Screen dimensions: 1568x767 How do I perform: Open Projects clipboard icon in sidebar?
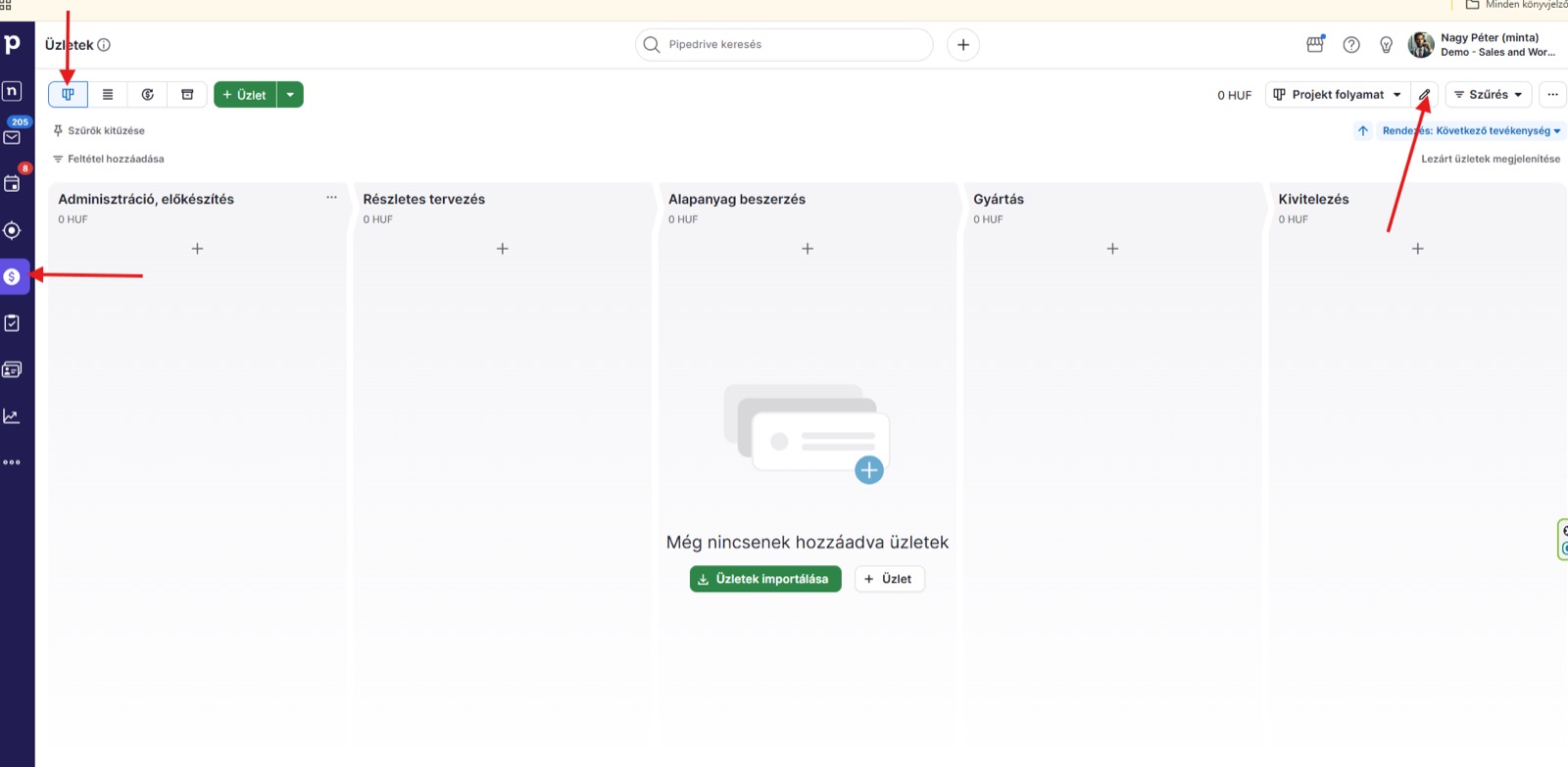[x=13, y=323]
